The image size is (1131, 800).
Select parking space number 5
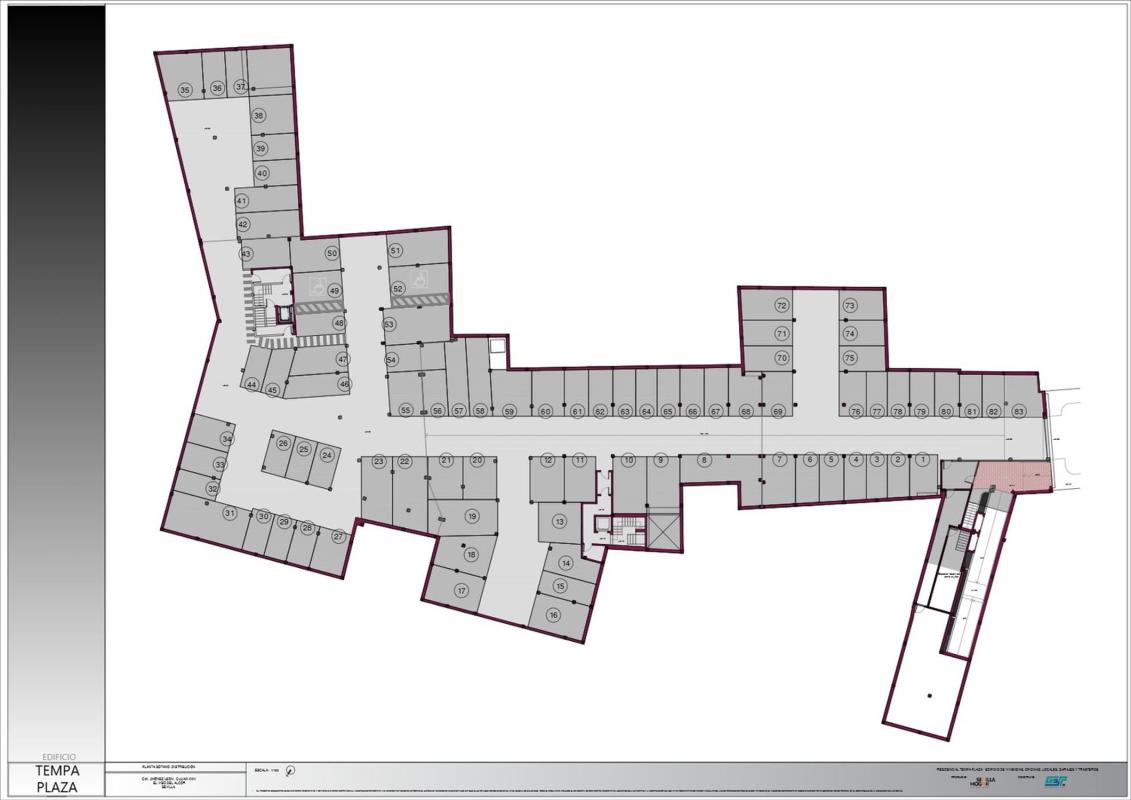pos(832,460)
